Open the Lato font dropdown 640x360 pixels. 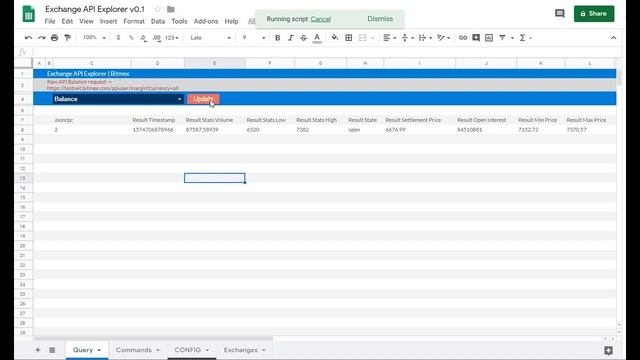click(x=210, y=38)
